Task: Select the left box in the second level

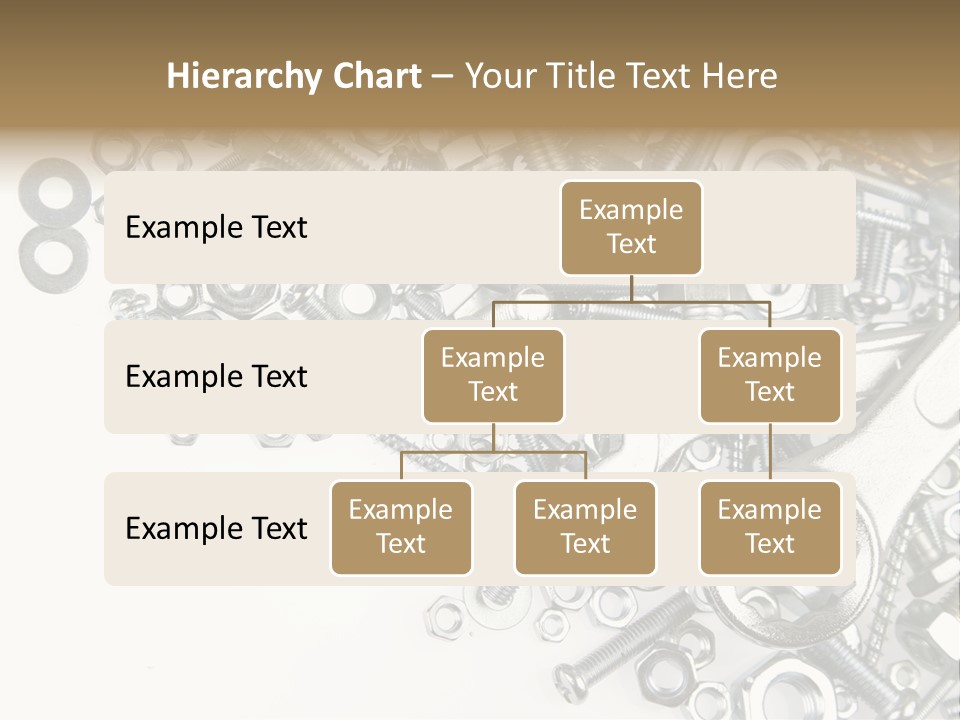Action: point(493,375)
